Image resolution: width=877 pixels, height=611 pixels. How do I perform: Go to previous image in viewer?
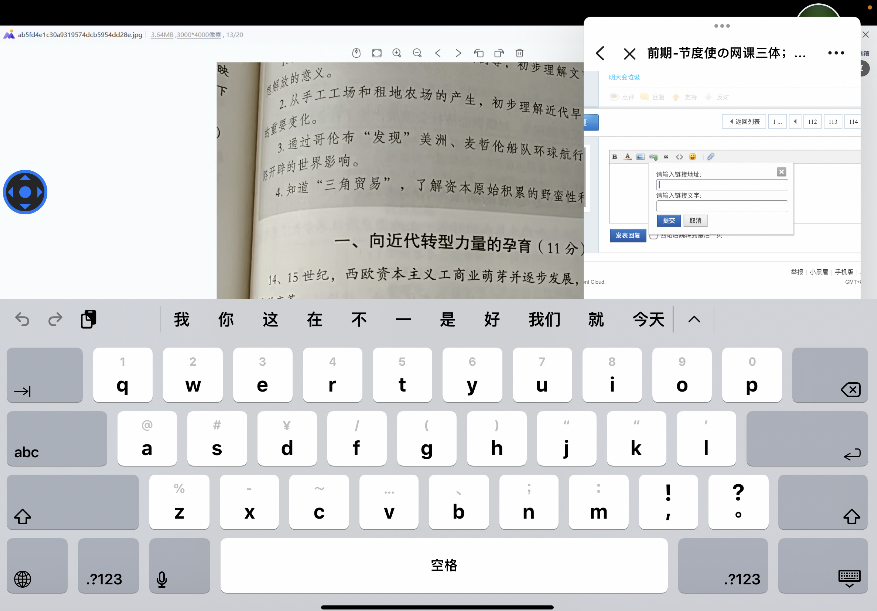438,53
